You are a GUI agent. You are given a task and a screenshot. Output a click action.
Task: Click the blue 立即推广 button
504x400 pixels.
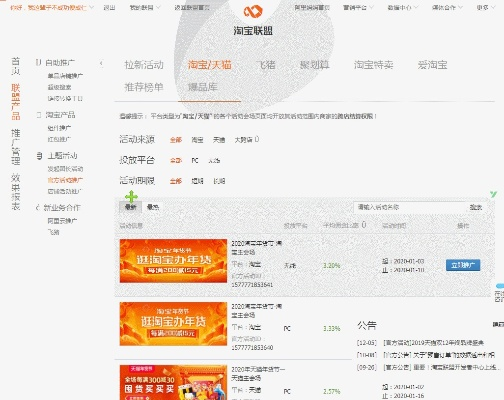coord(463,265)
